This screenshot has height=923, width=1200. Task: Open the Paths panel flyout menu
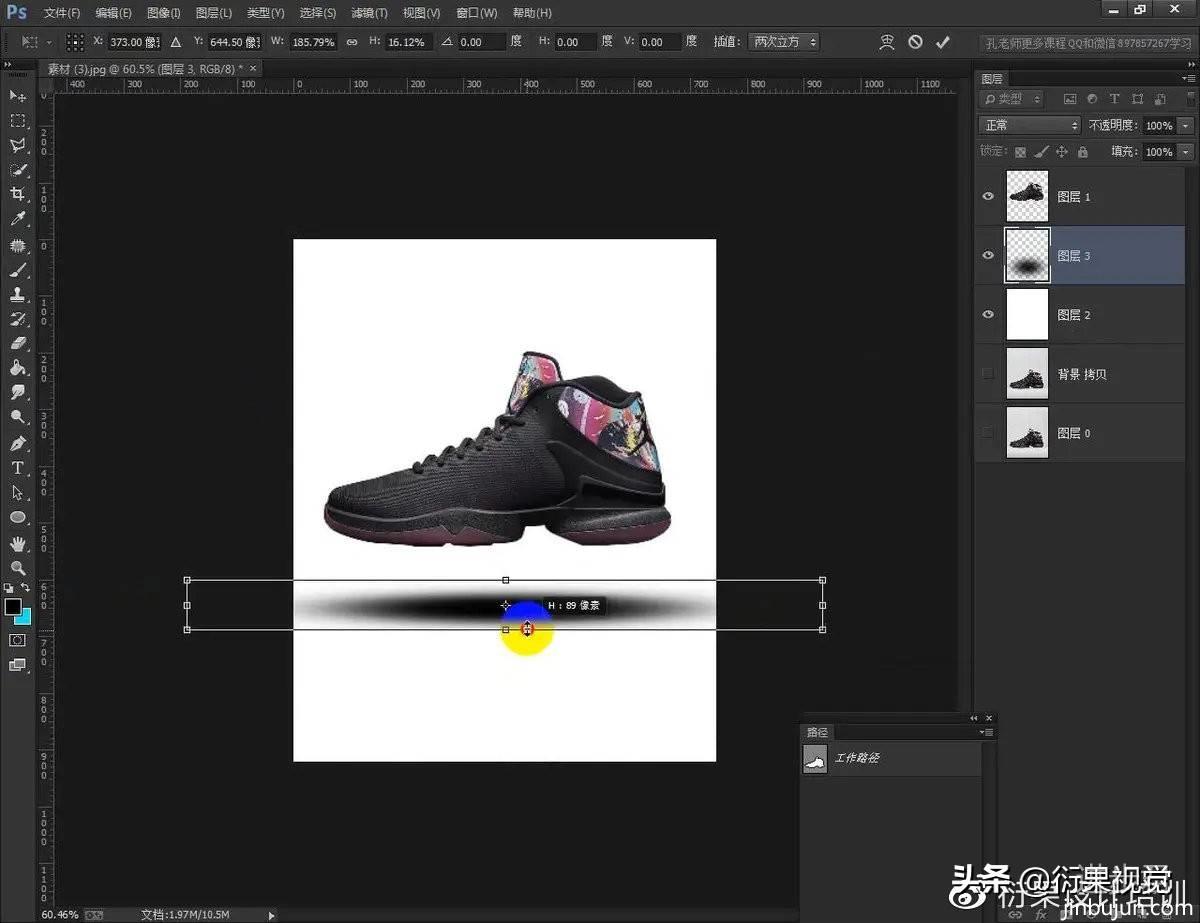click(987, 732)
